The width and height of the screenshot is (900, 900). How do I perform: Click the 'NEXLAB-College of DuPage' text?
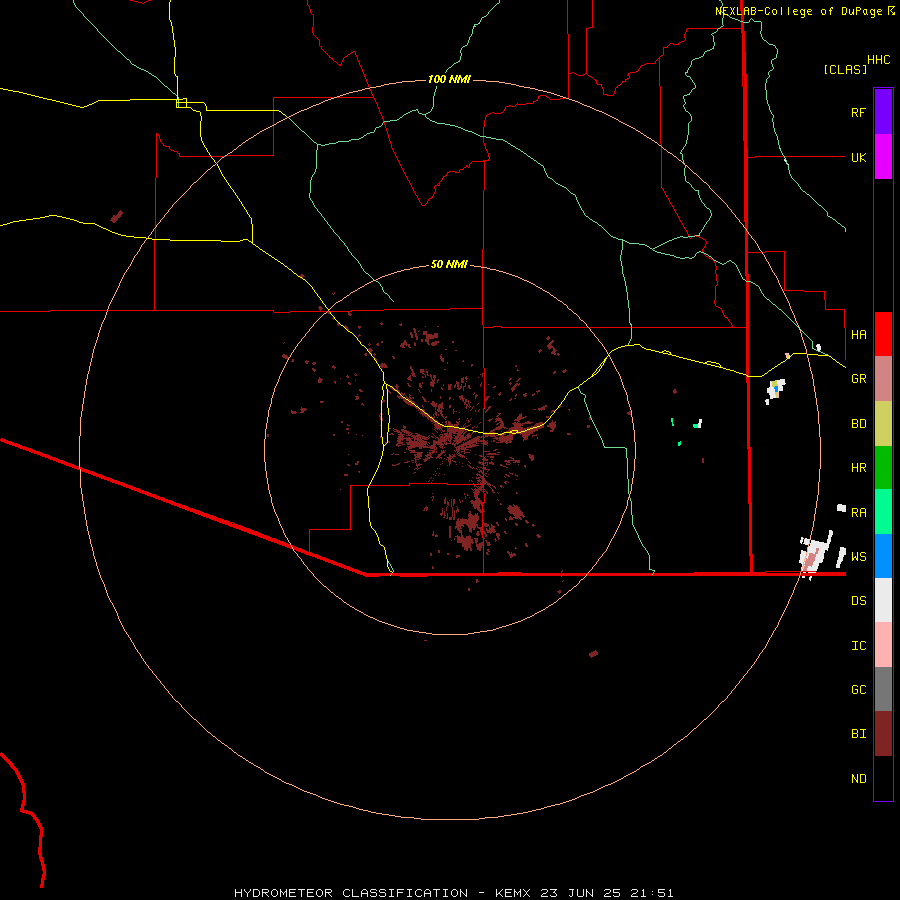coord(798,11)
